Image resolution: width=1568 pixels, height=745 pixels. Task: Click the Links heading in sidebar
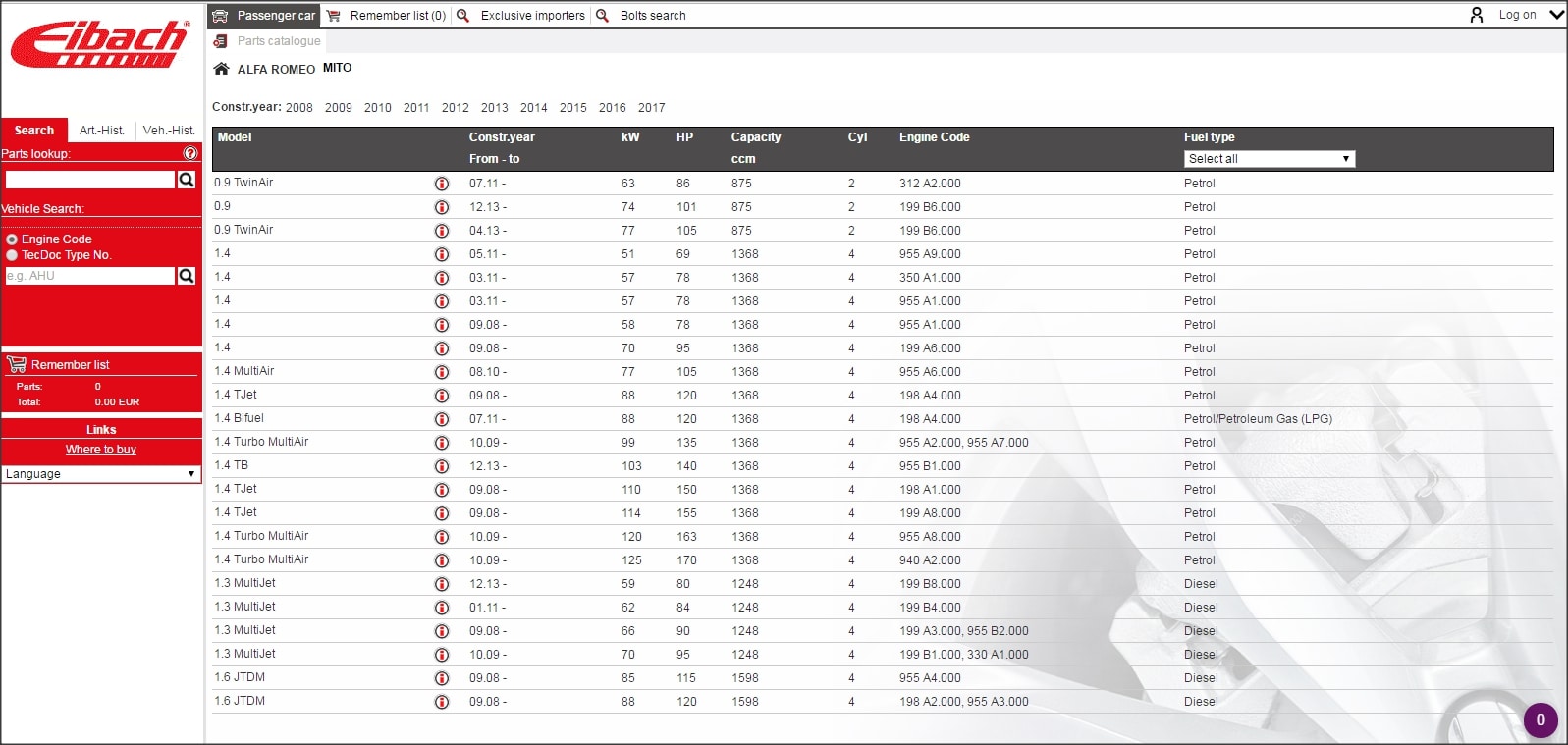pos(101,430)
